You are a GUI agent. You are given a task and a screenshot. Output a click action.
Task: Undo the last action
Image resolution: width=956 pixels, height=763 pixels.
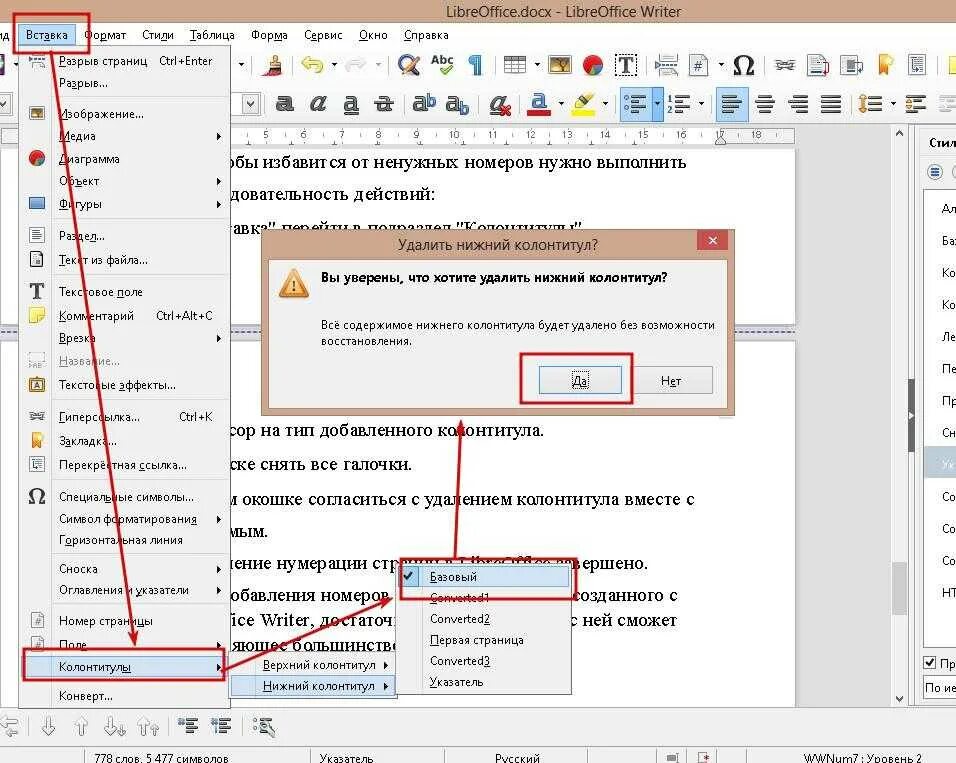pyautogui.click(x=312, y=65)
